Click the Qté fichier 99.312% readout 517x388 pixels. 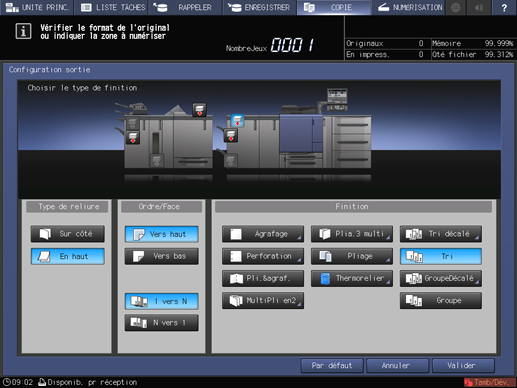pos(473,54)
